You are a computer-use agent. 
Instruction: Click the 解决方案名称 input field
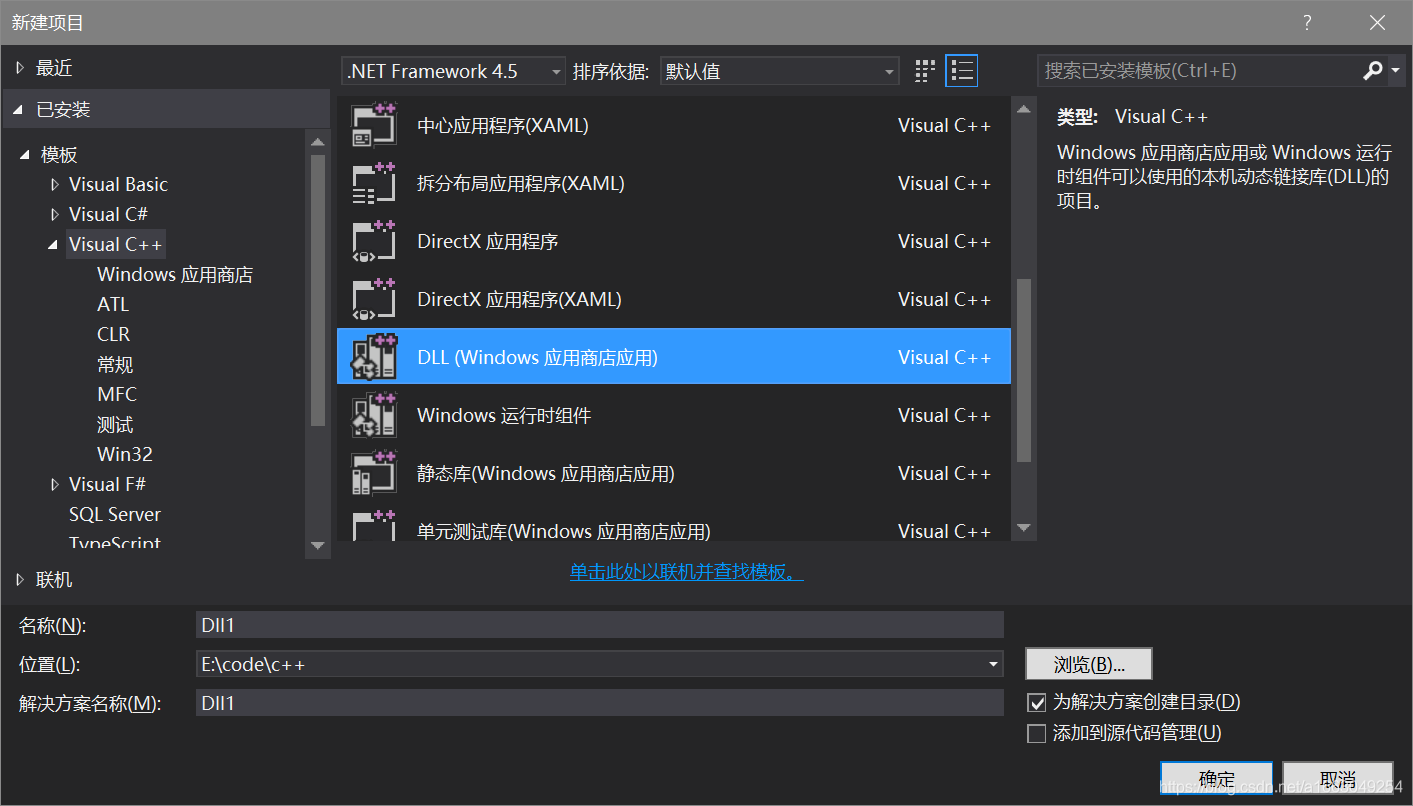(600, 703)
